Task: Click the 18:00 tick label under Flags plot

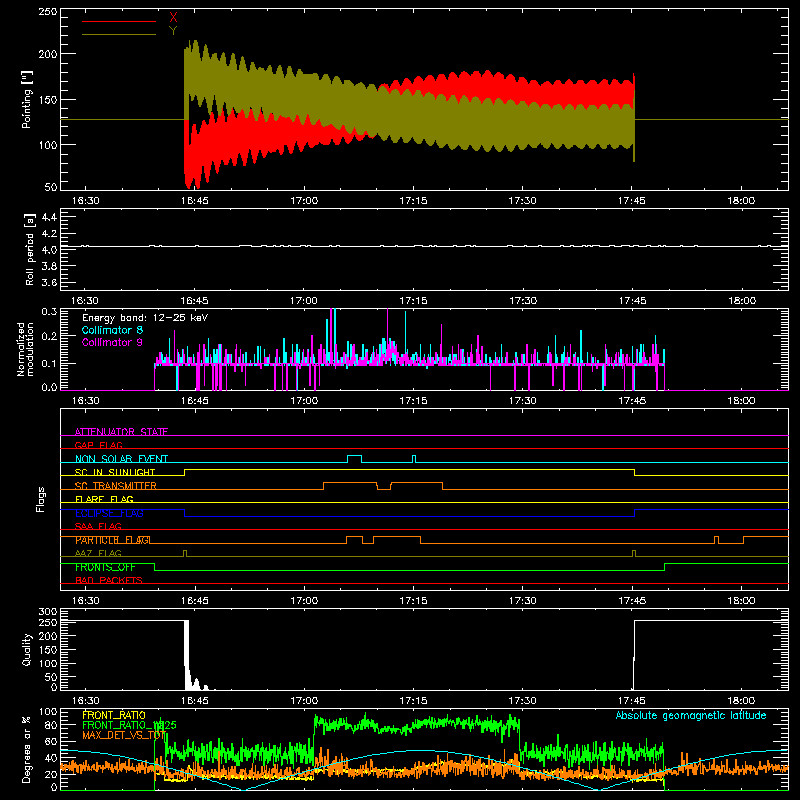Action: click(x=741, y=601)
